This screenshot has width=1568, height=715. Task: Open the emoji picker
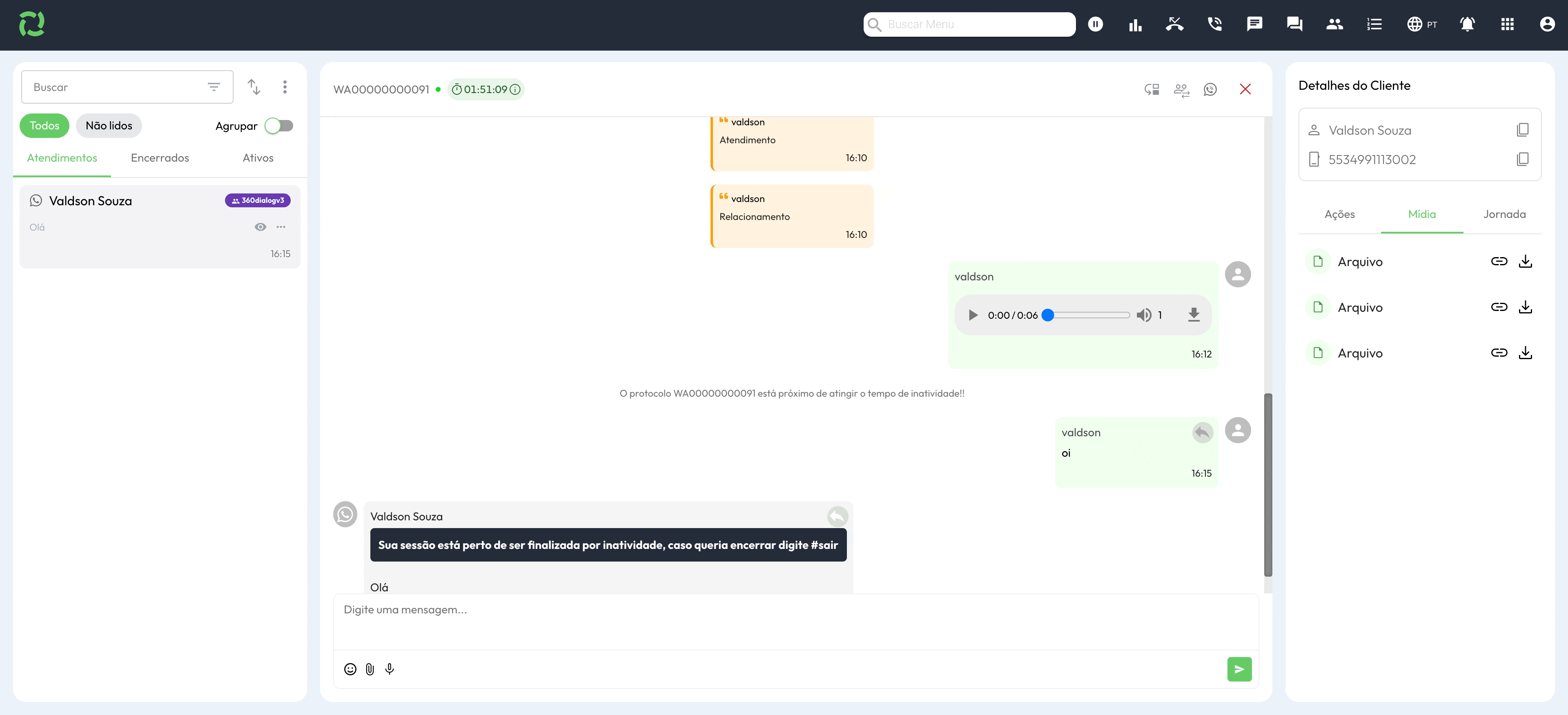click(350, 669)
